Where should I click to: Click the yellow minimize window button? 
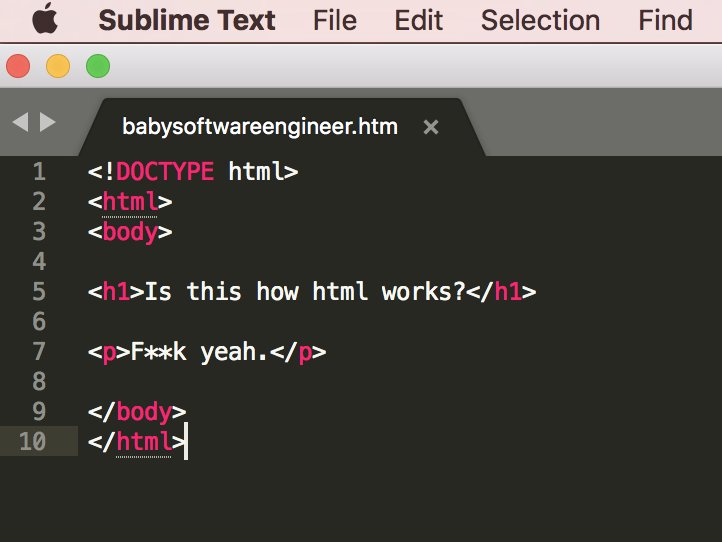(x=58, y=66)
